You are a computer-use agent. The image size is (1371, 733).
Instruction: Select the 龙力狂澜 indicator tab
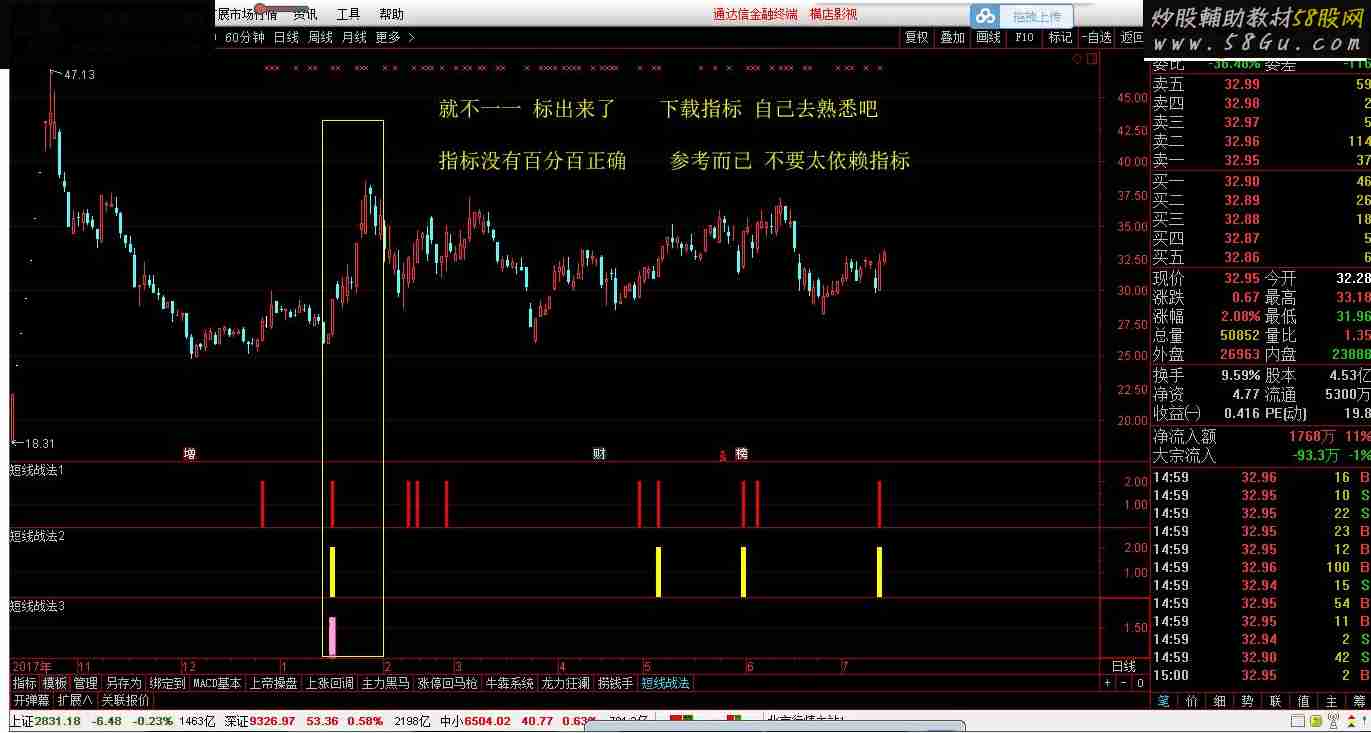(x=566, y=683)
